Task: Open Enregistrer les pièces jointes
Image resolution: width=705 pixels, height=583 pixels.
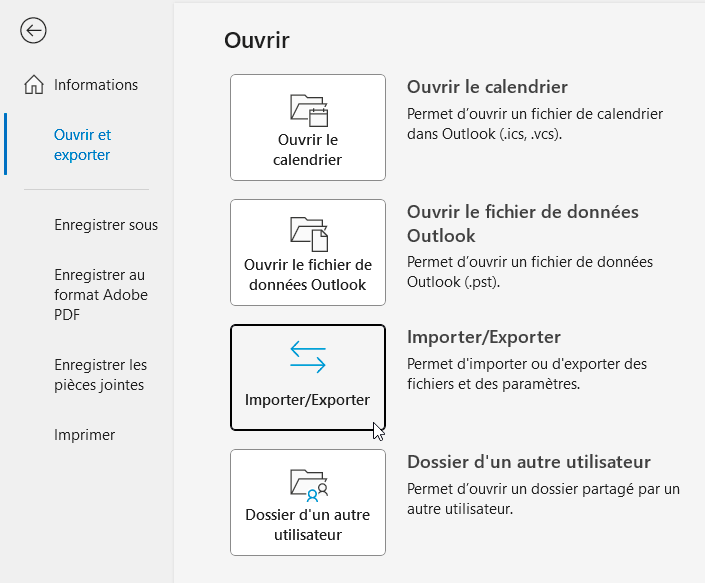Action: (x=101, y=375)
